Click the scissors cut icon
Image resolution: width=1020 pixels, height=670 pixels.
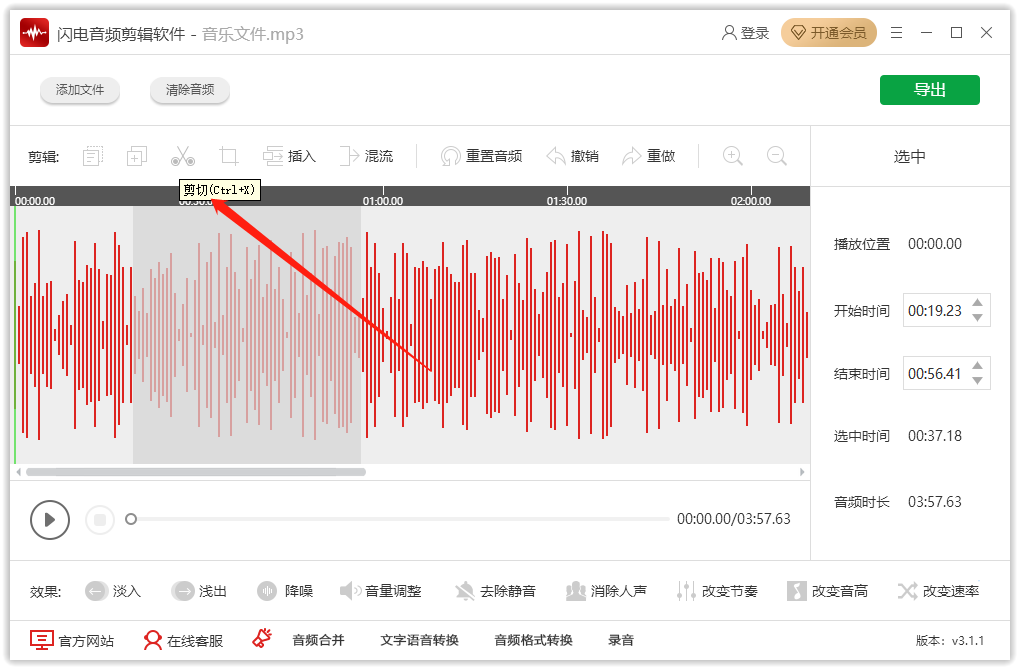click(183, 156)
